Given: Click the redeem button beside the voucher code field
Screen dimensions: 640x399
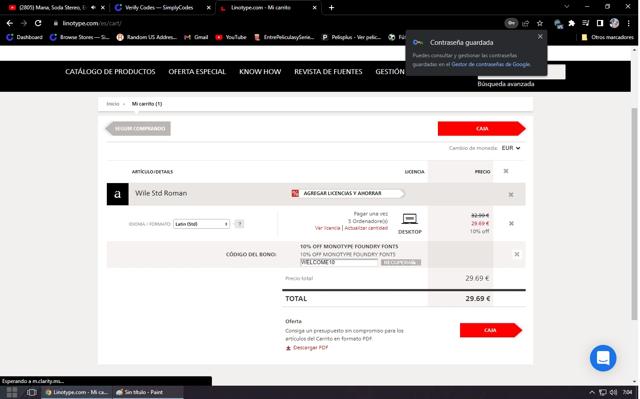Looking at the screenshot, I should click(401, 262).
